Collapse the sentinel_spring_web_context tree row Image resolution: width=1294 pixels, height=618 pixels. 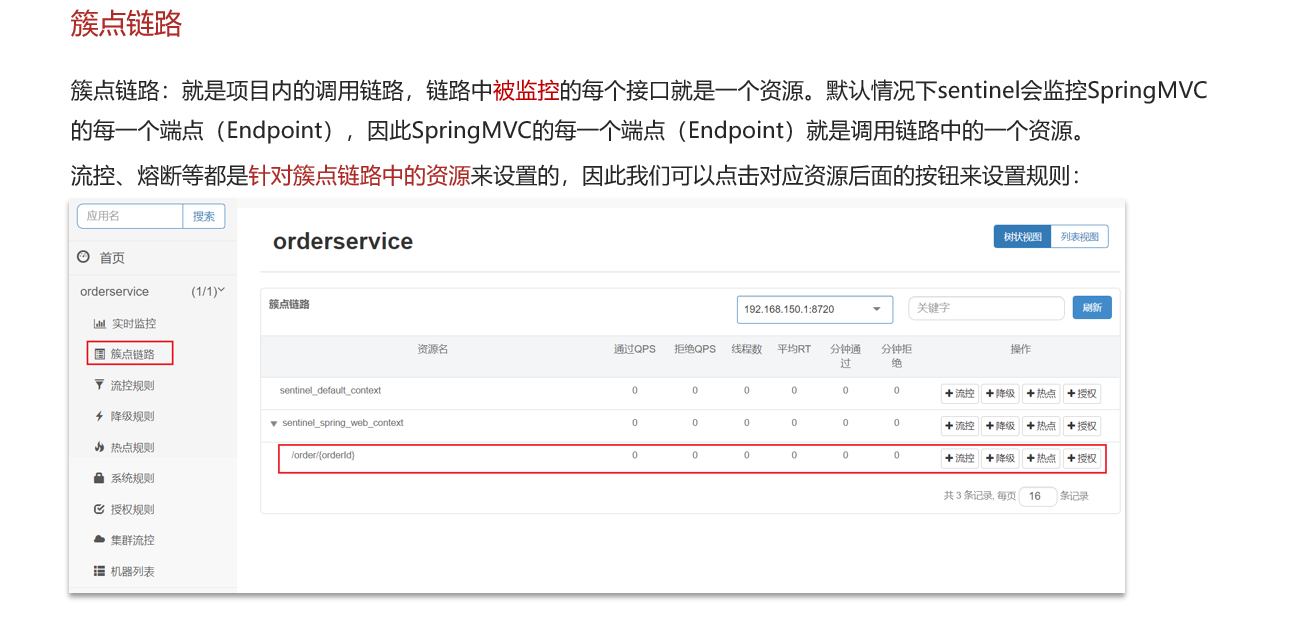click(273, 424)
